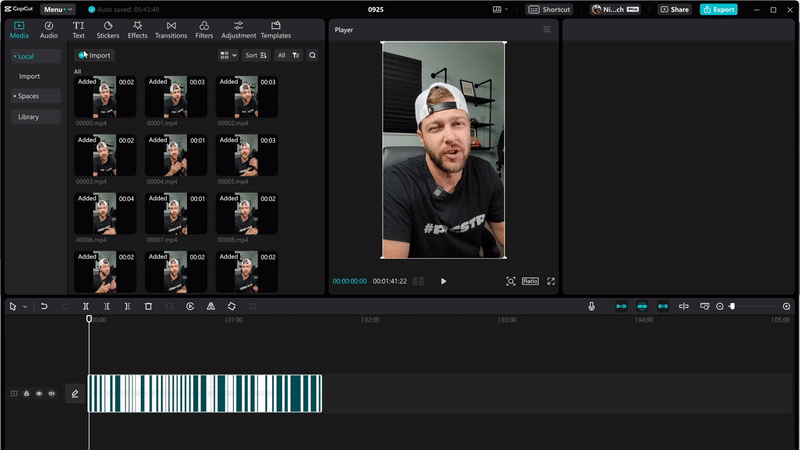Toggle track visibility eye icon

39,394
